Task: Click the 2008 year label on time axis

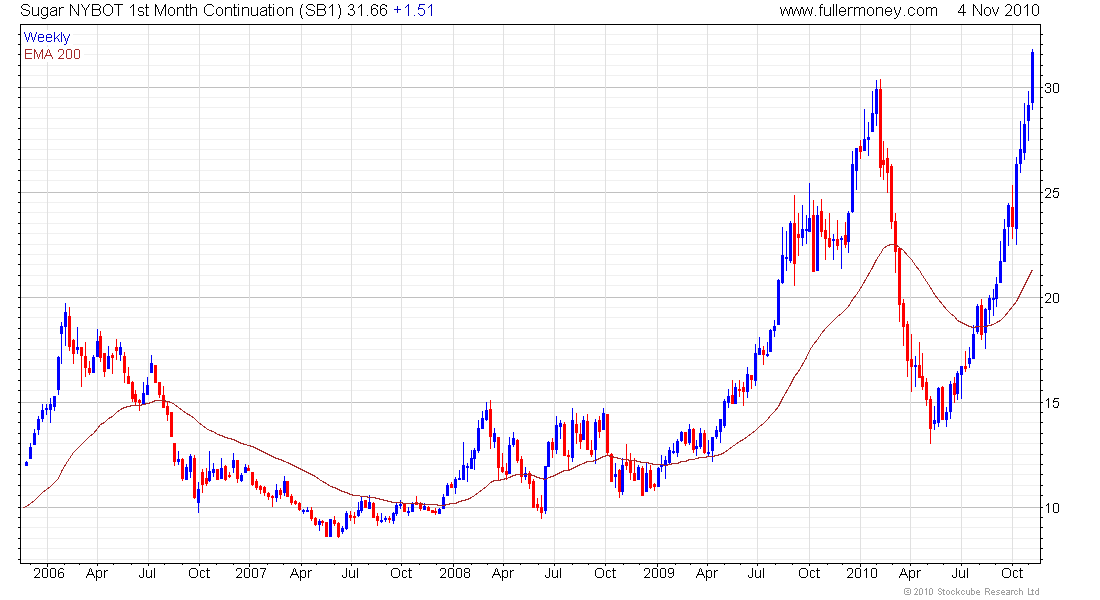Action: [455, 573]
